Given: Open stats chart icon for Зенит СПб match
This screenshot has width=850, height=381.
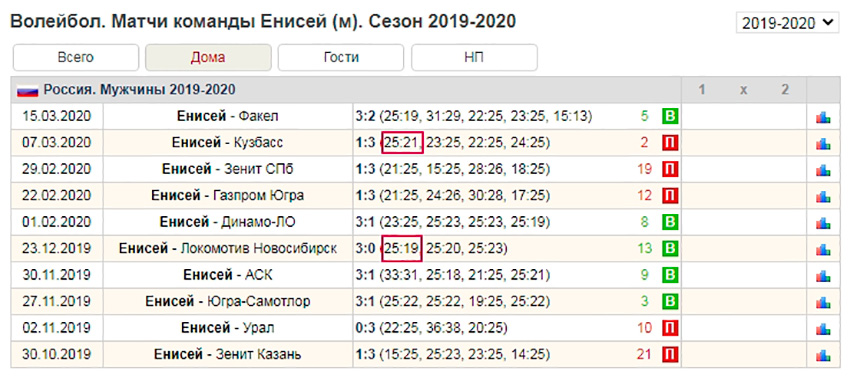Looking at the screenshot, I should point(823,170).
